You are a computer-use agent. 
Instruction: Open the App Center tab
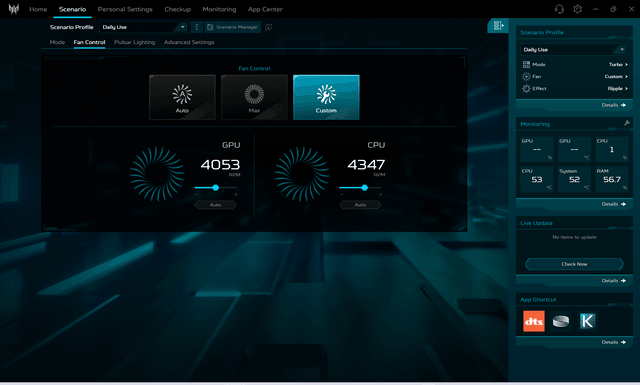click(x=265, y=9)
